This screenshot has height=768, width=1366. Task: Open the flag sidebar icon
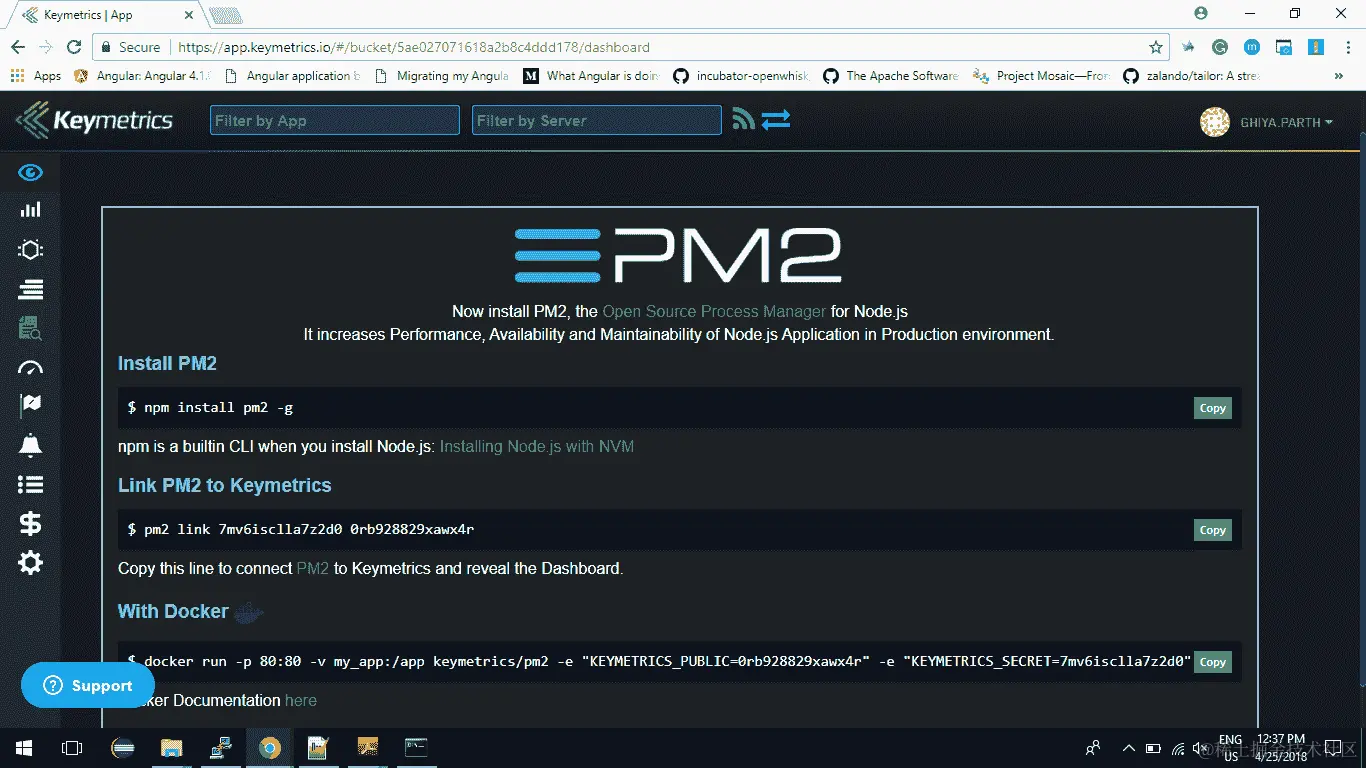pos(30,406)
